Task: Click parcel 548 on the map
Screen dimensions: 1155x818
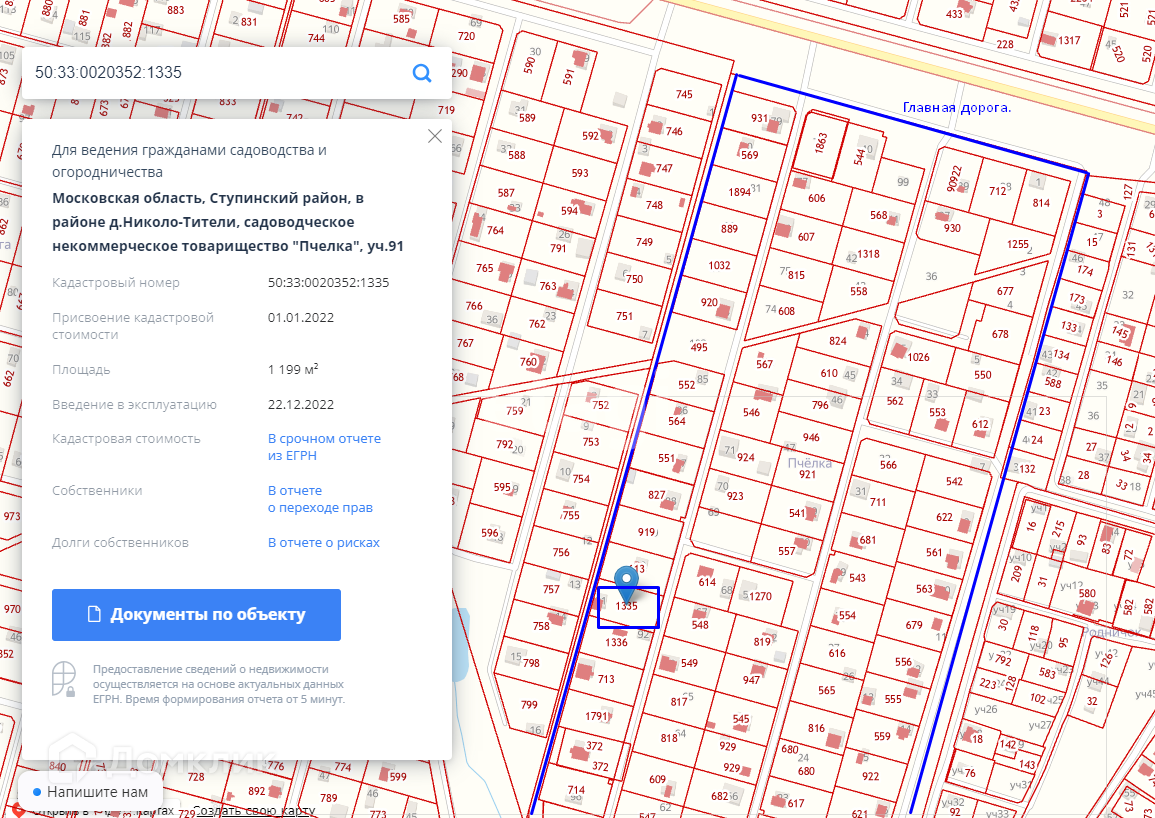Action: point(700,625)
